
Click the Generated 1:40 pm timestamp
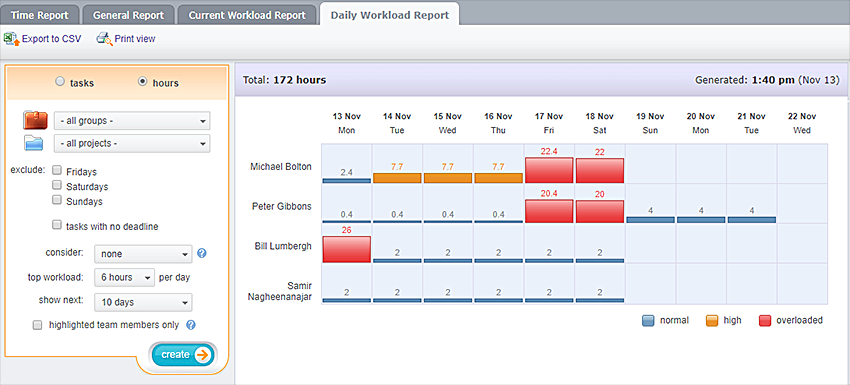coord(767,80)
